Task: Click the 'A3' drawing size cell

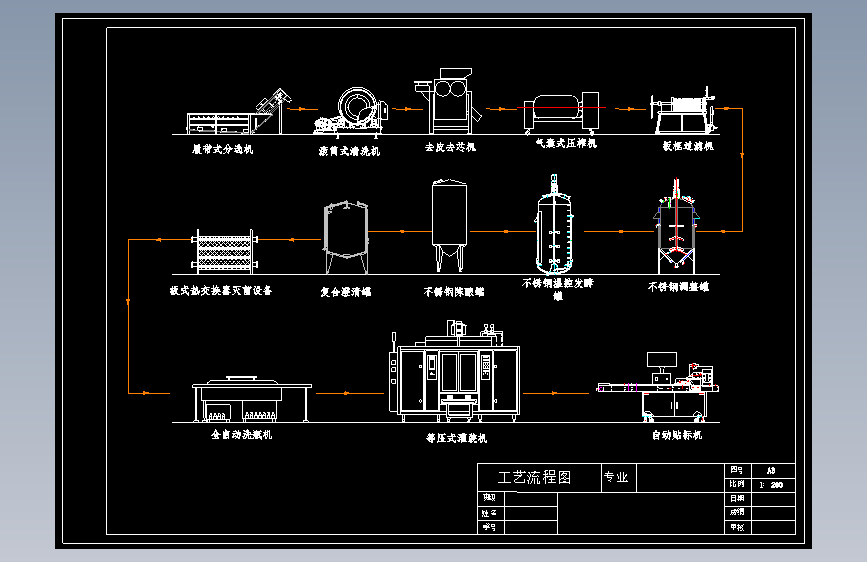Action: 773,471
